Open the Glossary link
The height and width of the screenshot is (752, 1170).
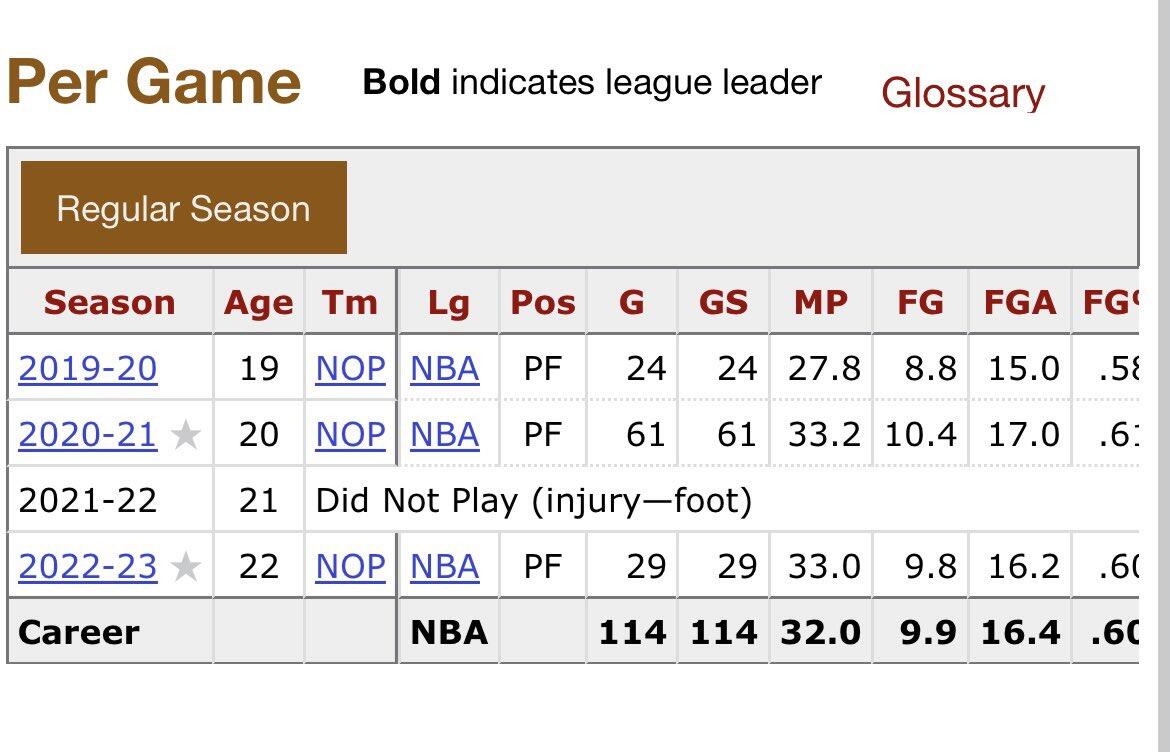[x=962, y=93]
